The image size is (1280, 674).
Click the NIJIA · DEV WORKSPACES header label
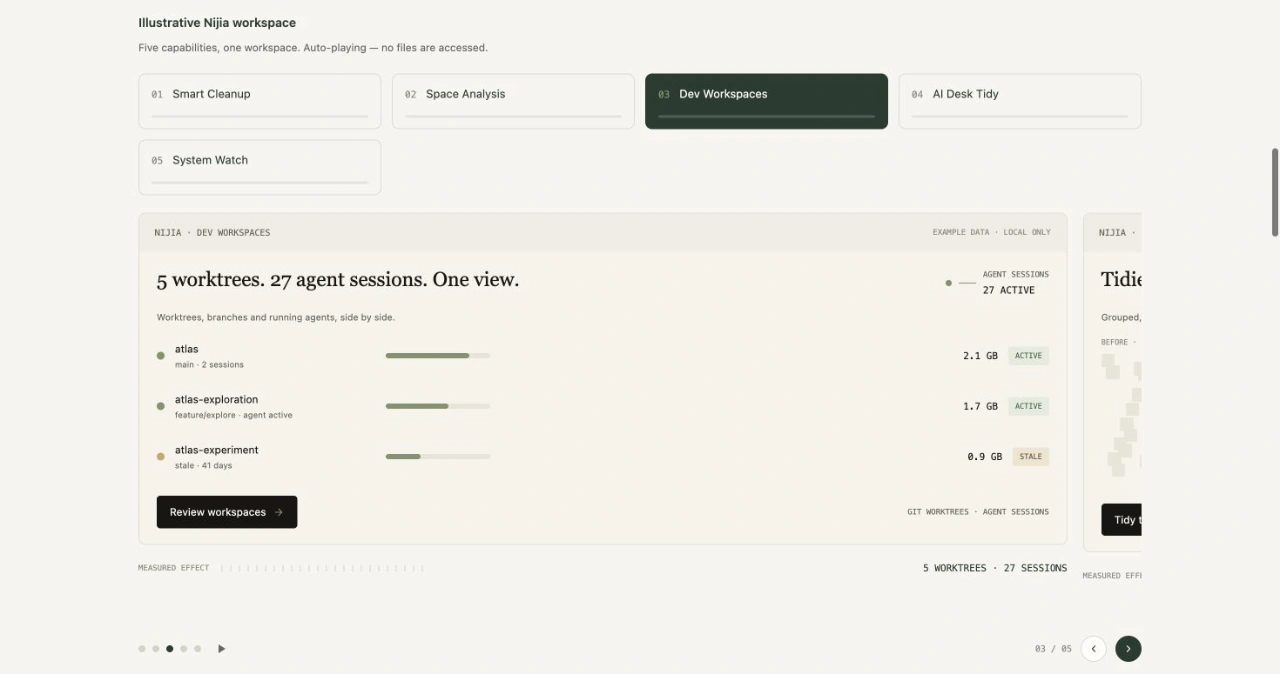pyautogui.click(x=212, y=232)
